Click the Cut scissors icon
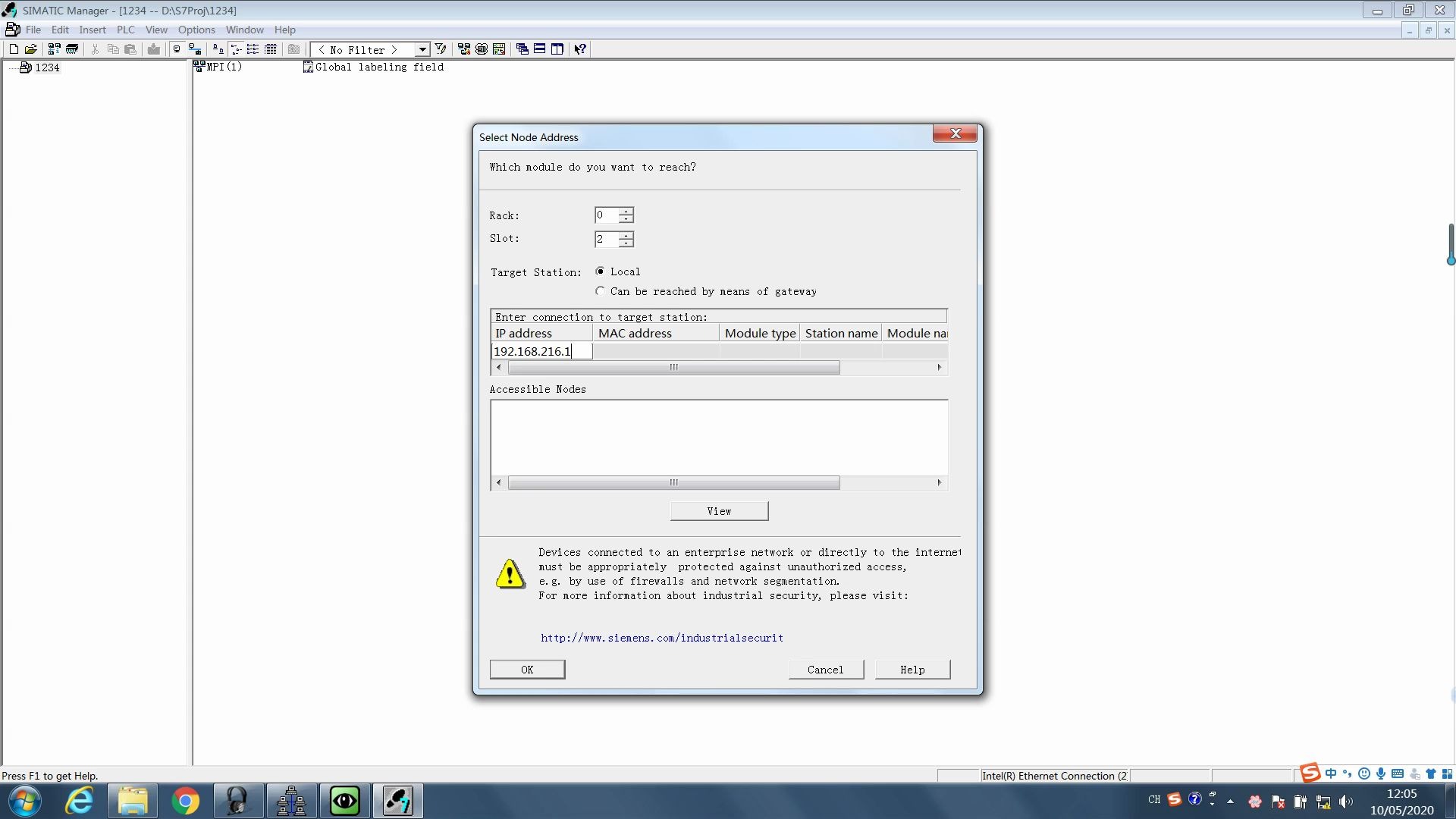The height and width of the screenshot is (819, 1456). [95, 49]
